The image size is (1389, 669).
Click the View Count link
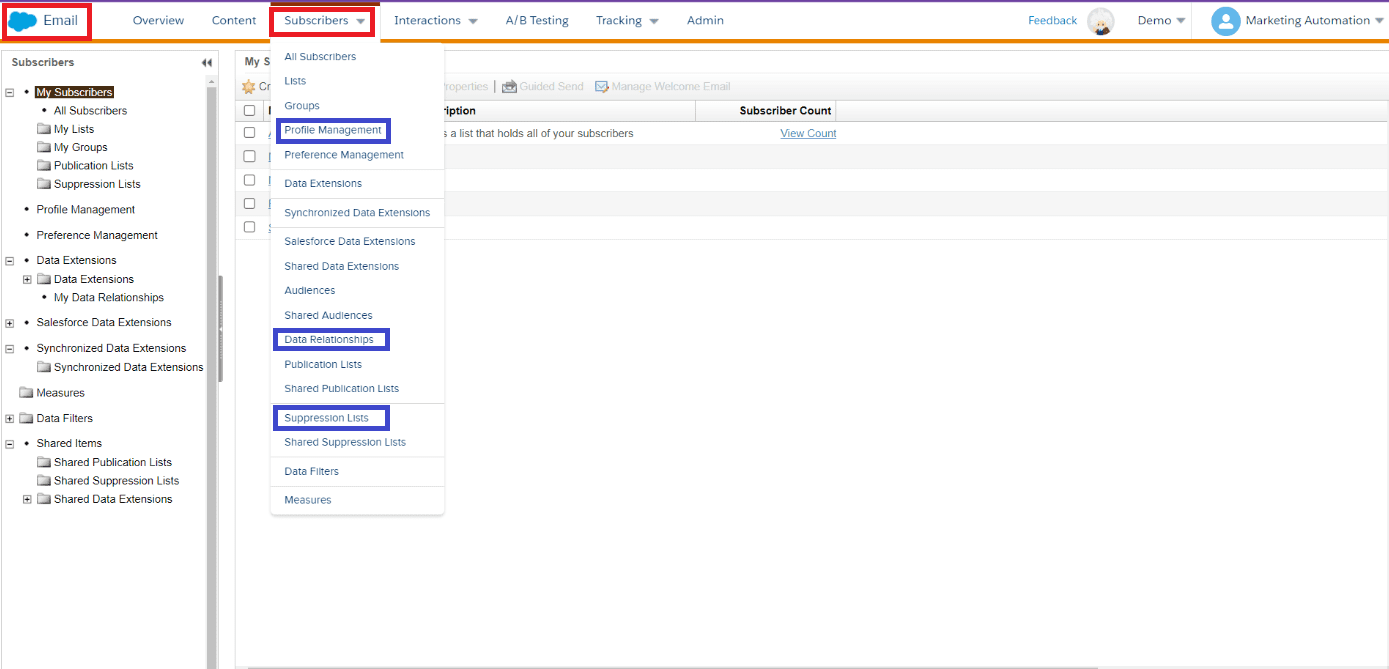click(x=808, y=133)
